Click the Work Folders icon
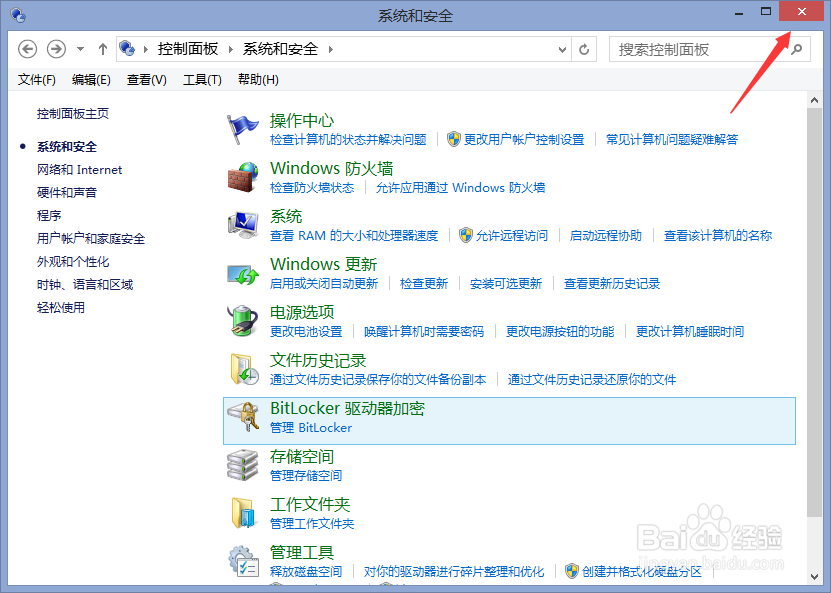This screenshot has height=593, width=831. pos(243,513)
